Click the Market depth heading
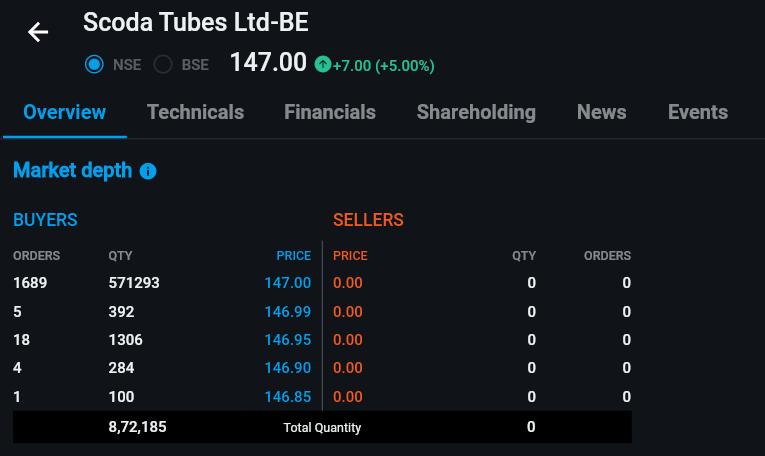This screenshot has width=765, height=456. point(72,170)
